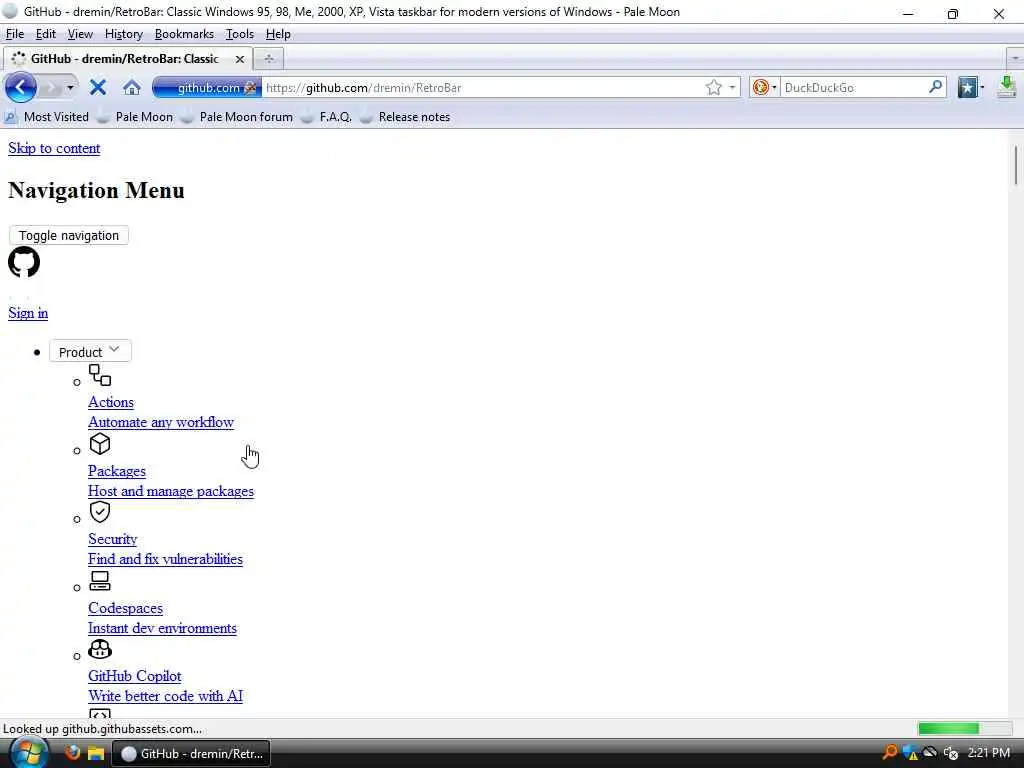This screenshot has height=768, width=1024.
Task: Open the Most Visited bookmark
Action: [47, 117]
